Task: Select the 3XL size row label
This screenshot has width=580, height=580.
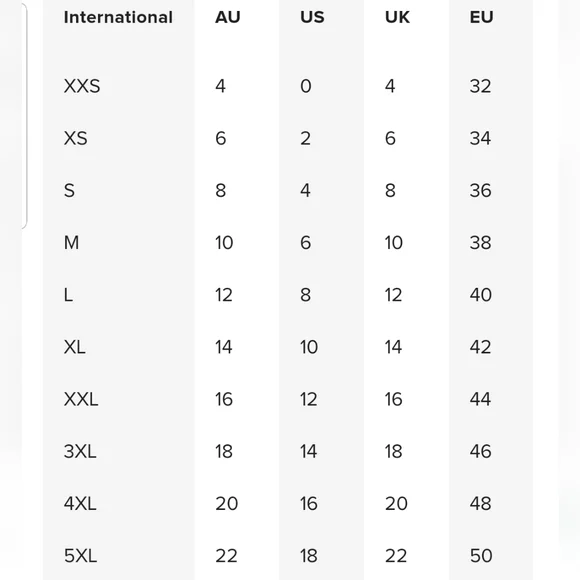Action: point(80,451)
